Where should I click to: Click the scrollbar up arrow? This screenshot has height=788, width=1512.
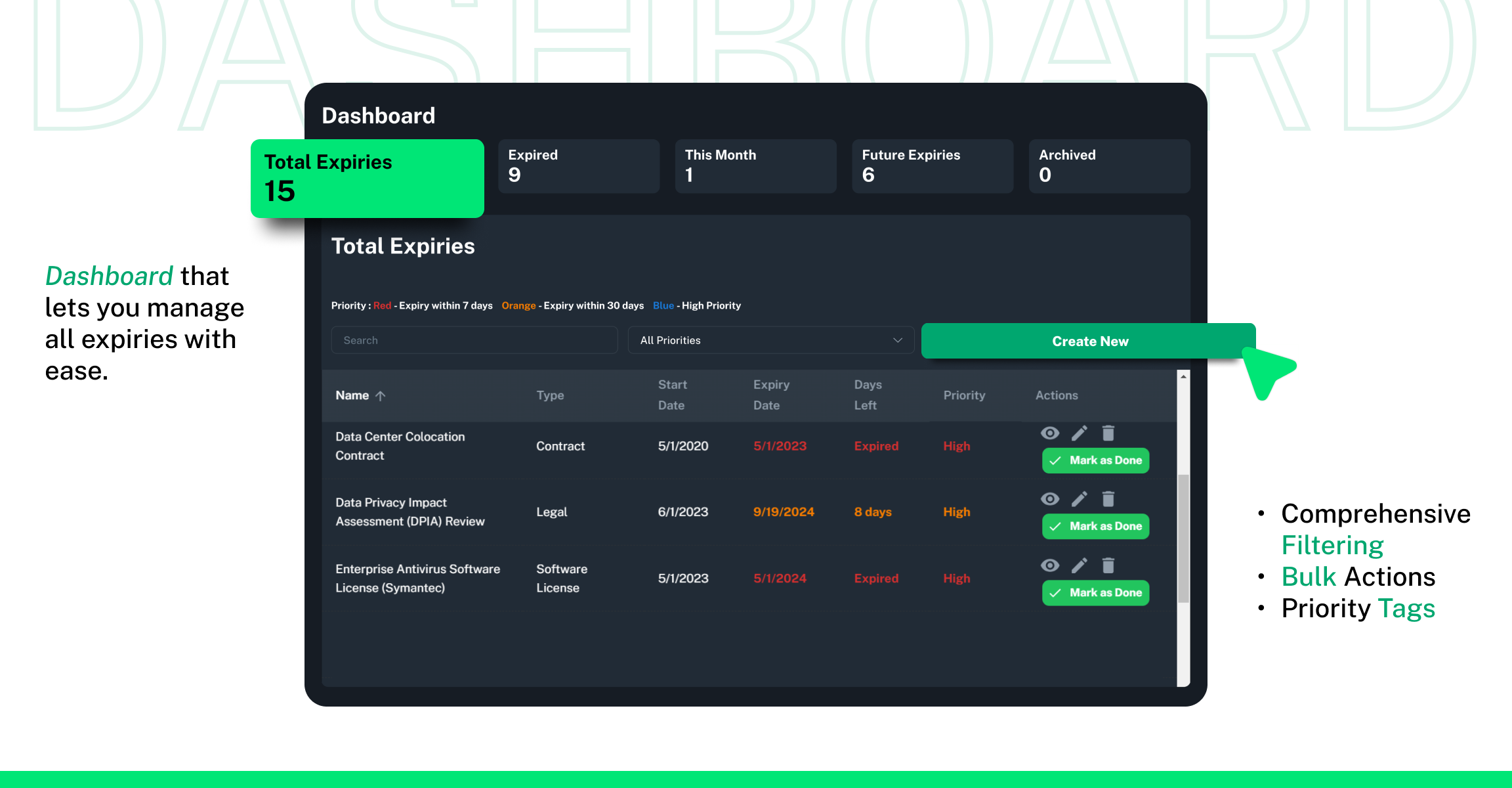(1183, 376)
